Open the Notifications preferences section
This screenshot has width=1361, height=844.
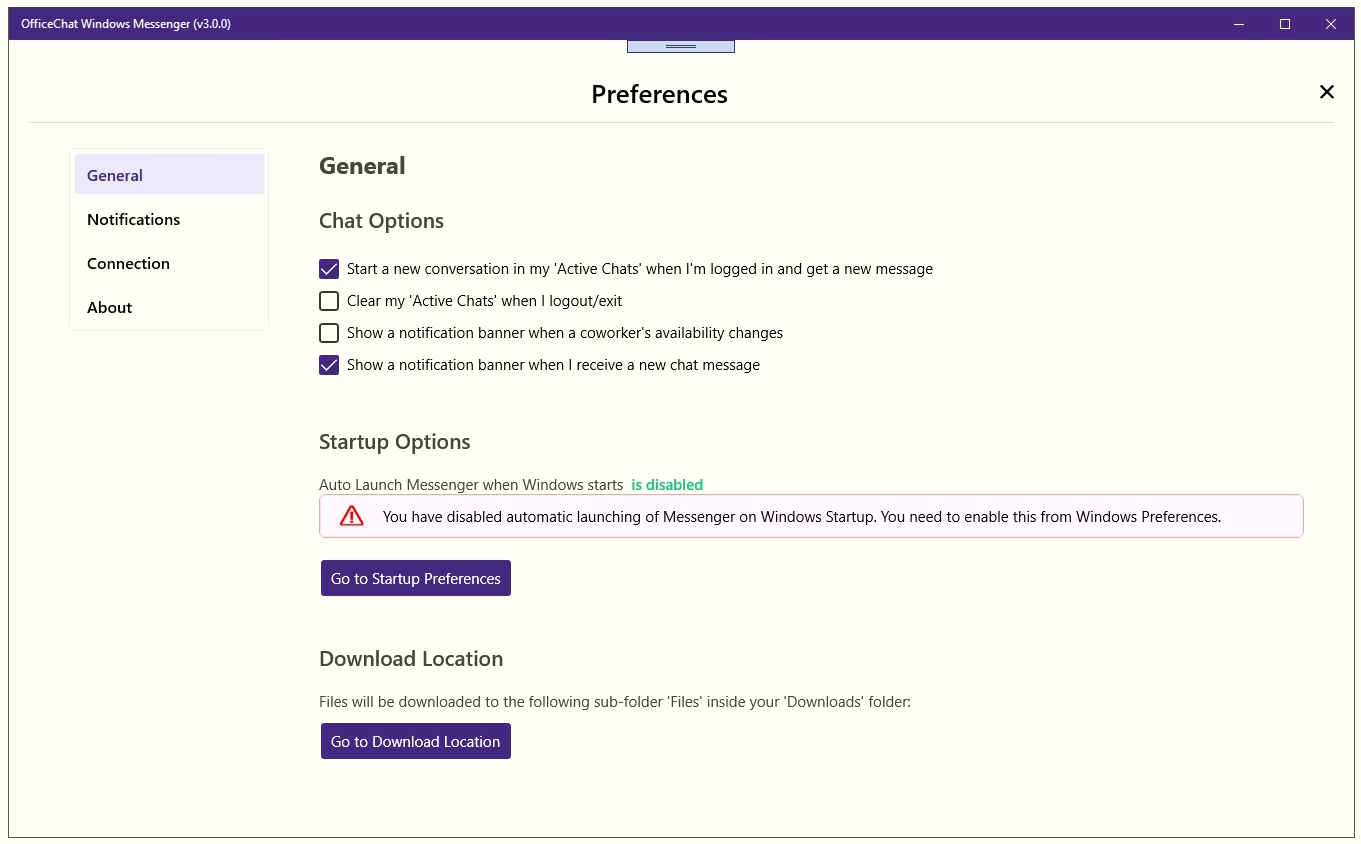click(133, 219)
